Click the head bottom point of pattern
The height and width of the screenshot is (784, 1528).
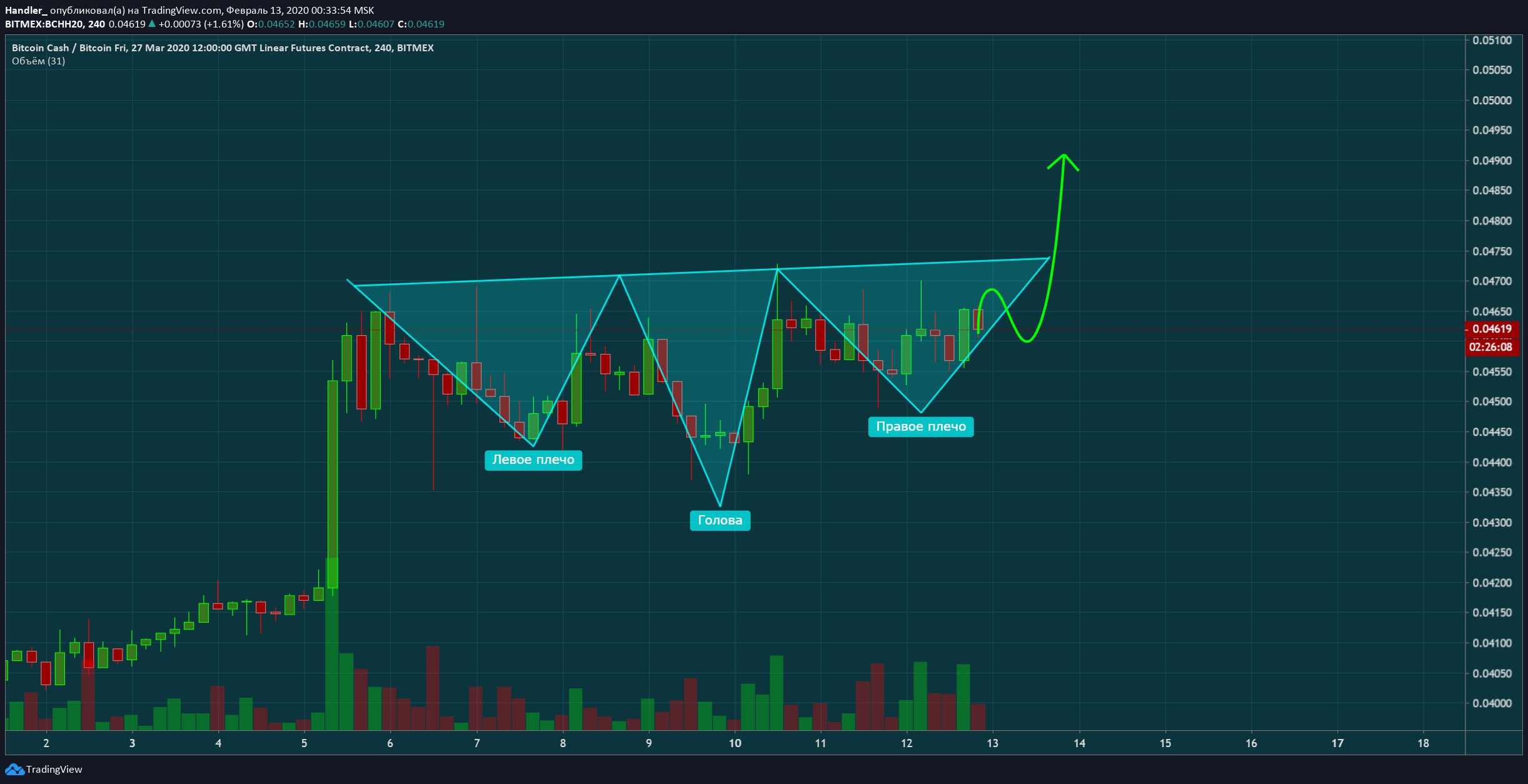tap(720, 506)
